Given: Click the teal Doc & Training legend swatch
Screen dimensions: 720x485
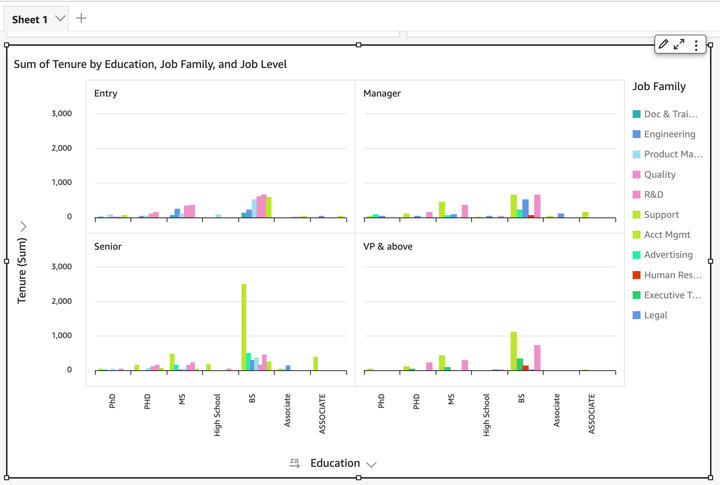Looking at the screenshot, I should (x=637, y=114).
